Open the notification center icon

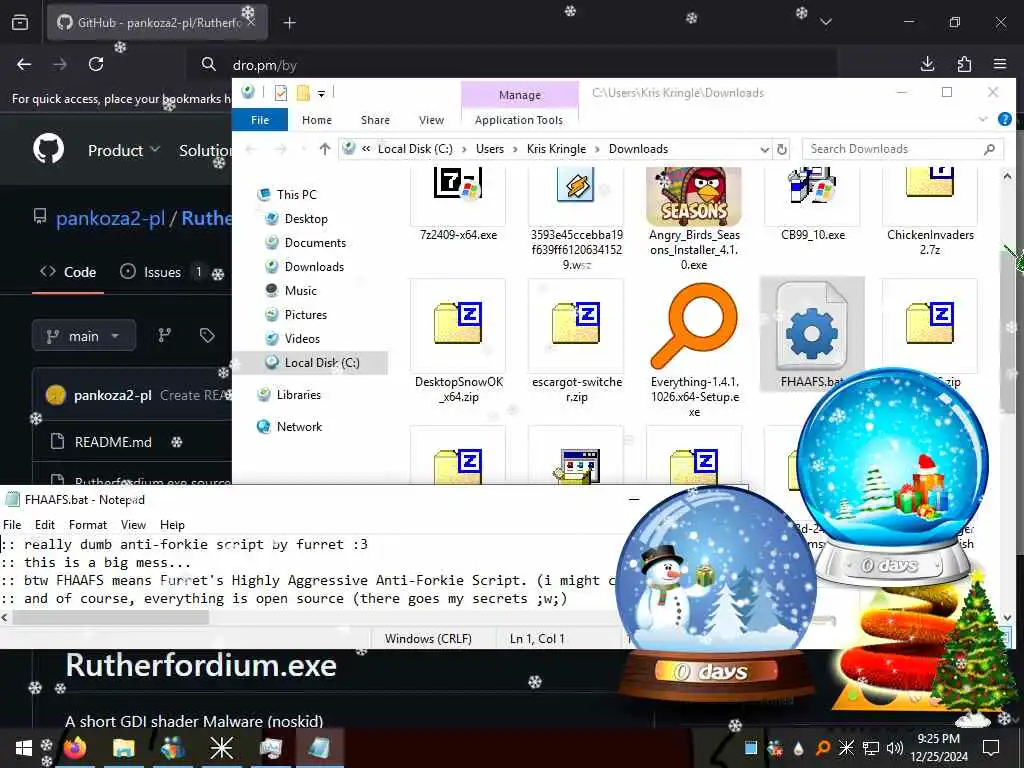tap(991, 748)
